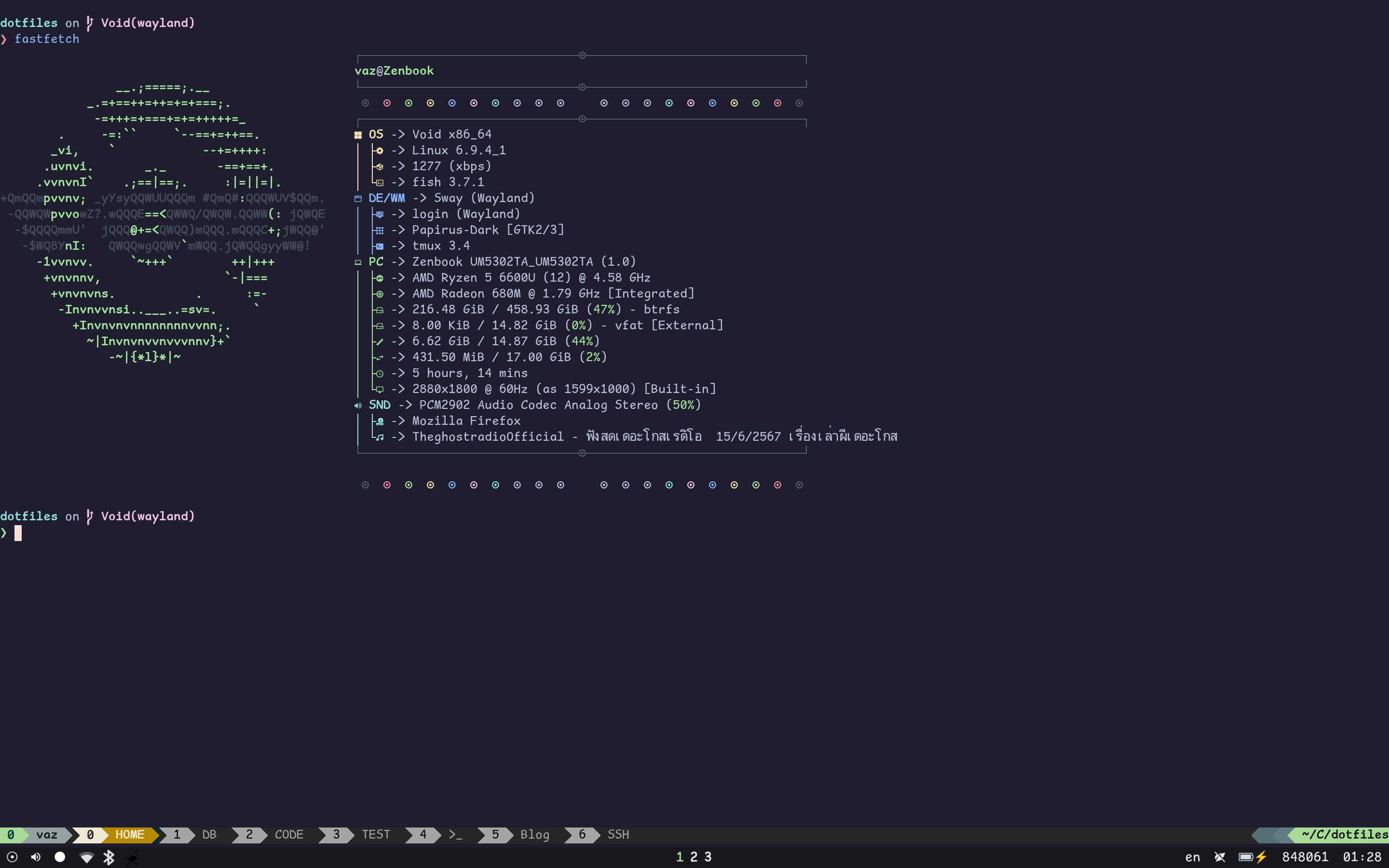The height and width of the screenshot is (868, 1389).
Task: Click the music note icon beside TheghostradioOfficial
Action: tap(380, 437)
